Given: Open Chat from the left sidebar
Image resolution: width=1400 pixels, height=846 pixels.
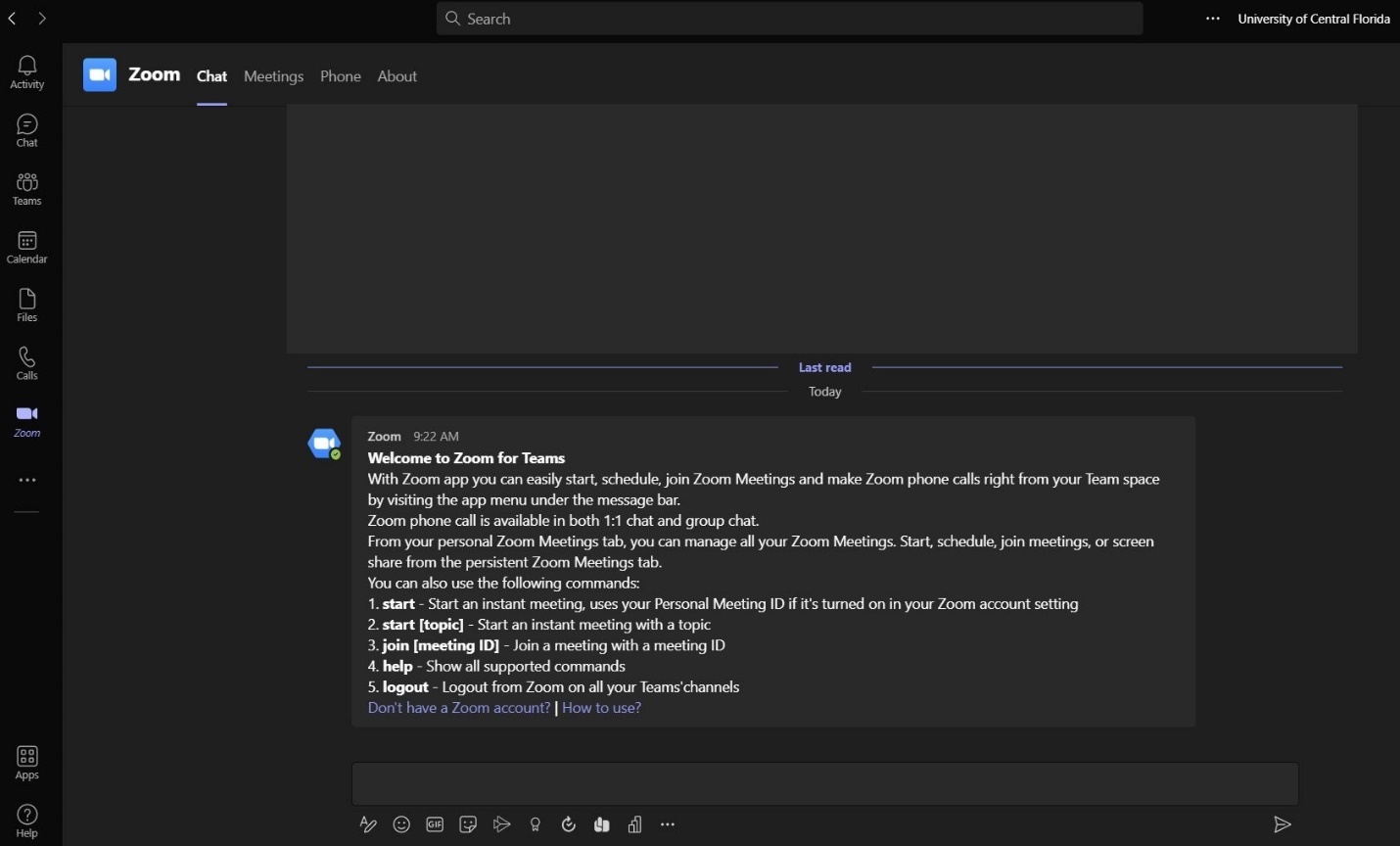Looking at the screenshot, I should (27, 130).
